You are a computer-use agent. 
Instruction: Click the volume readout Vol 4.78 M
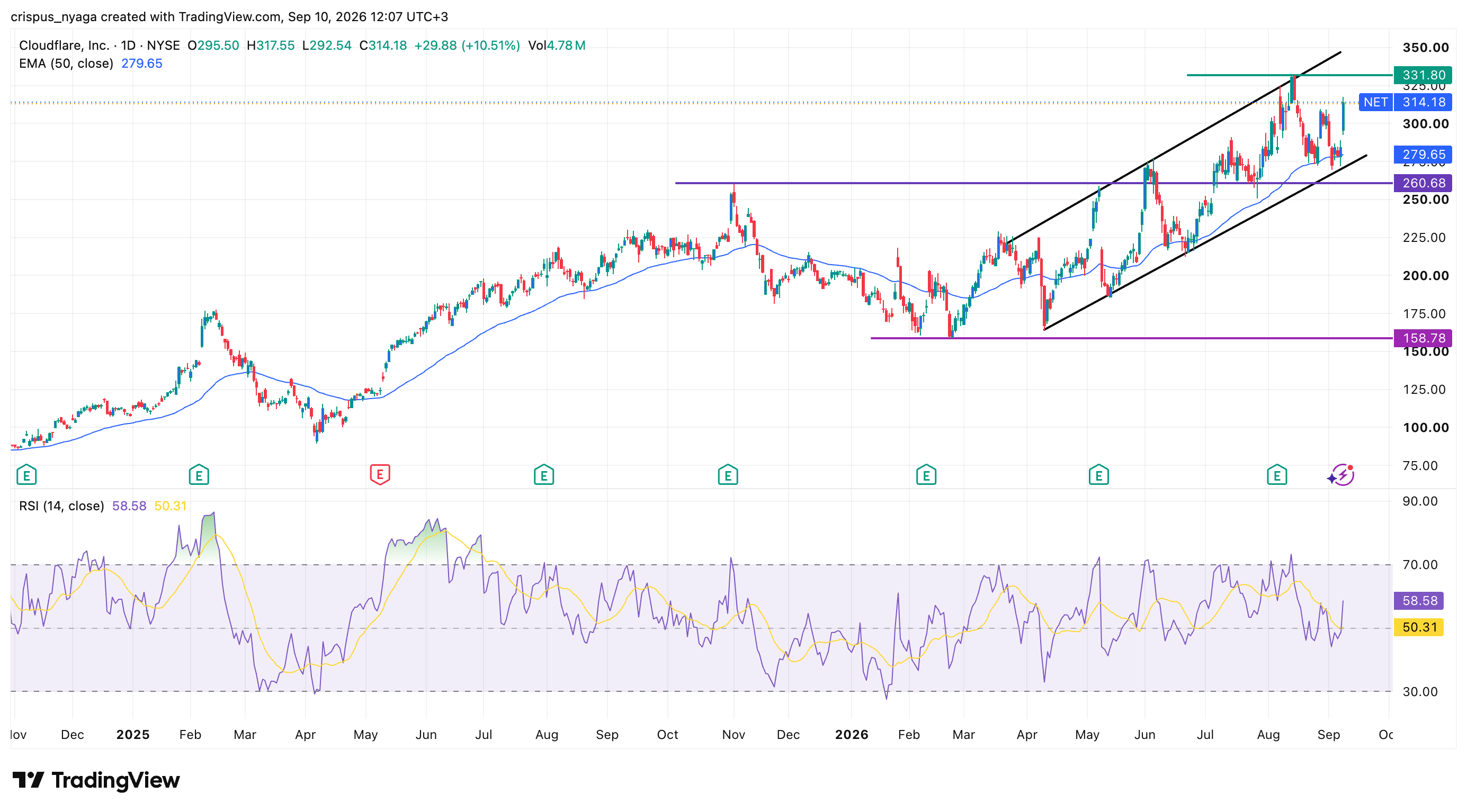tap(557, 46)
